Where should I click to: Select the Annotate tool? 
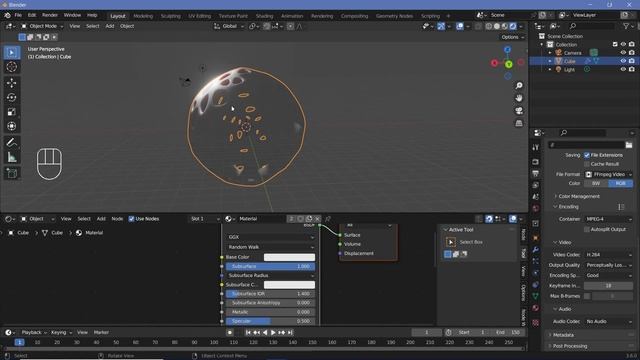11,142
